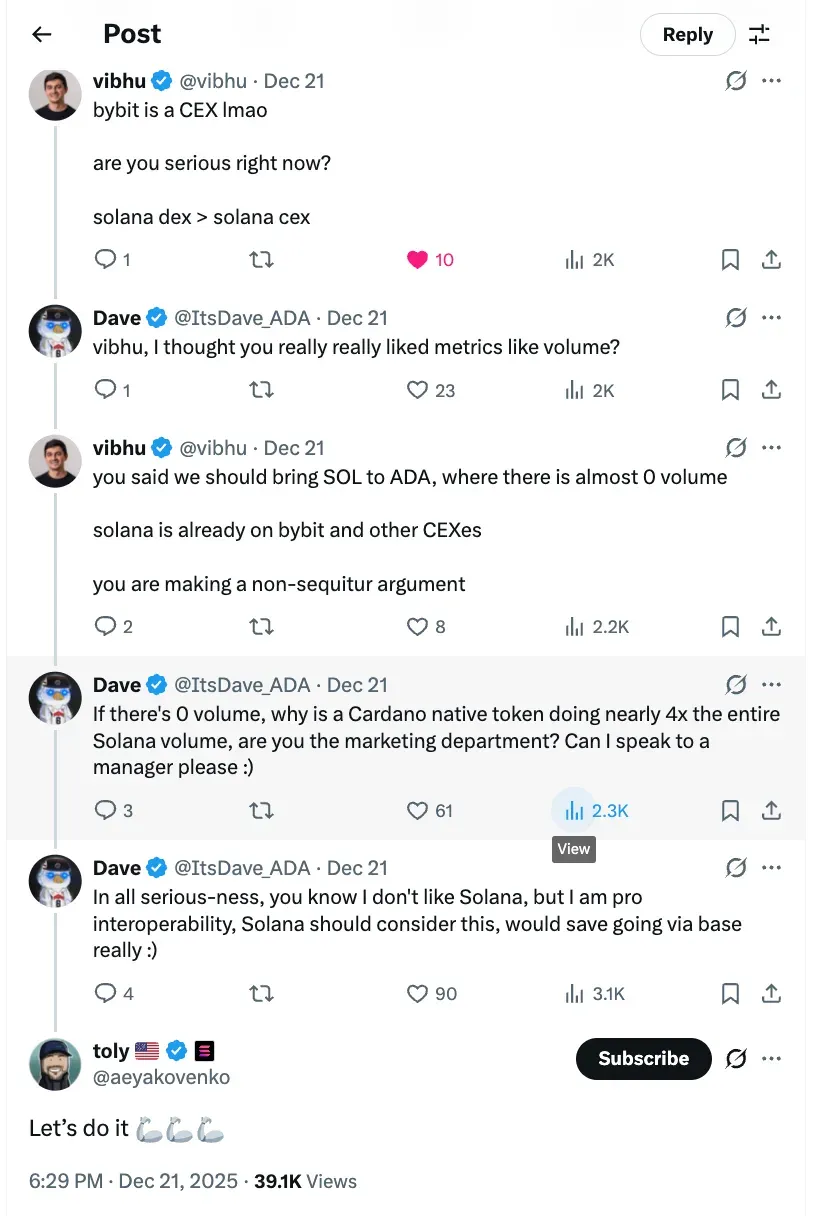Open the reply filter settings icon
814x1216 pixels.
coord(760,35)
